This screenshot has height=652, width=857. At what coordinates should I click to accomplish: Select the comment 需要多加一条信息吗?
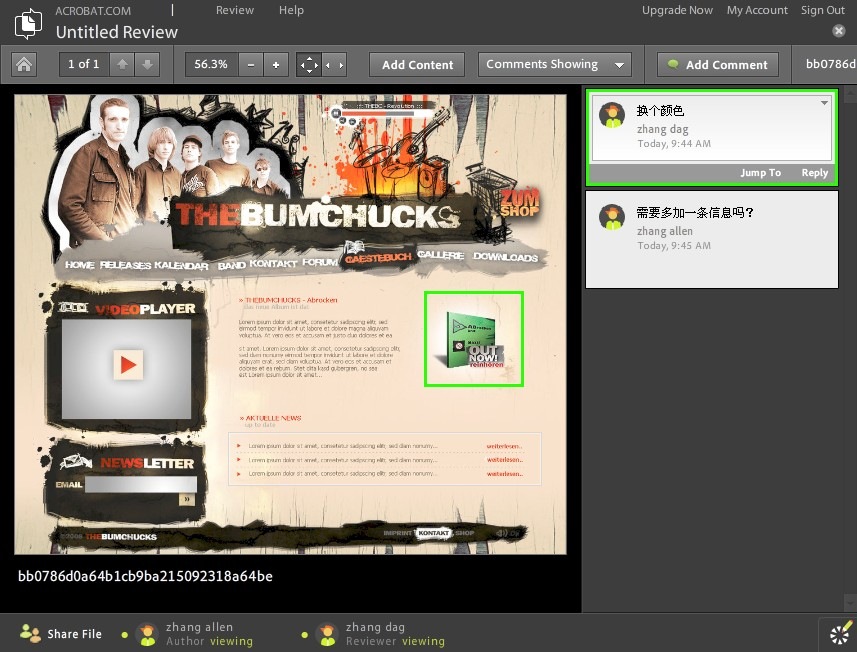click(712, 239)
